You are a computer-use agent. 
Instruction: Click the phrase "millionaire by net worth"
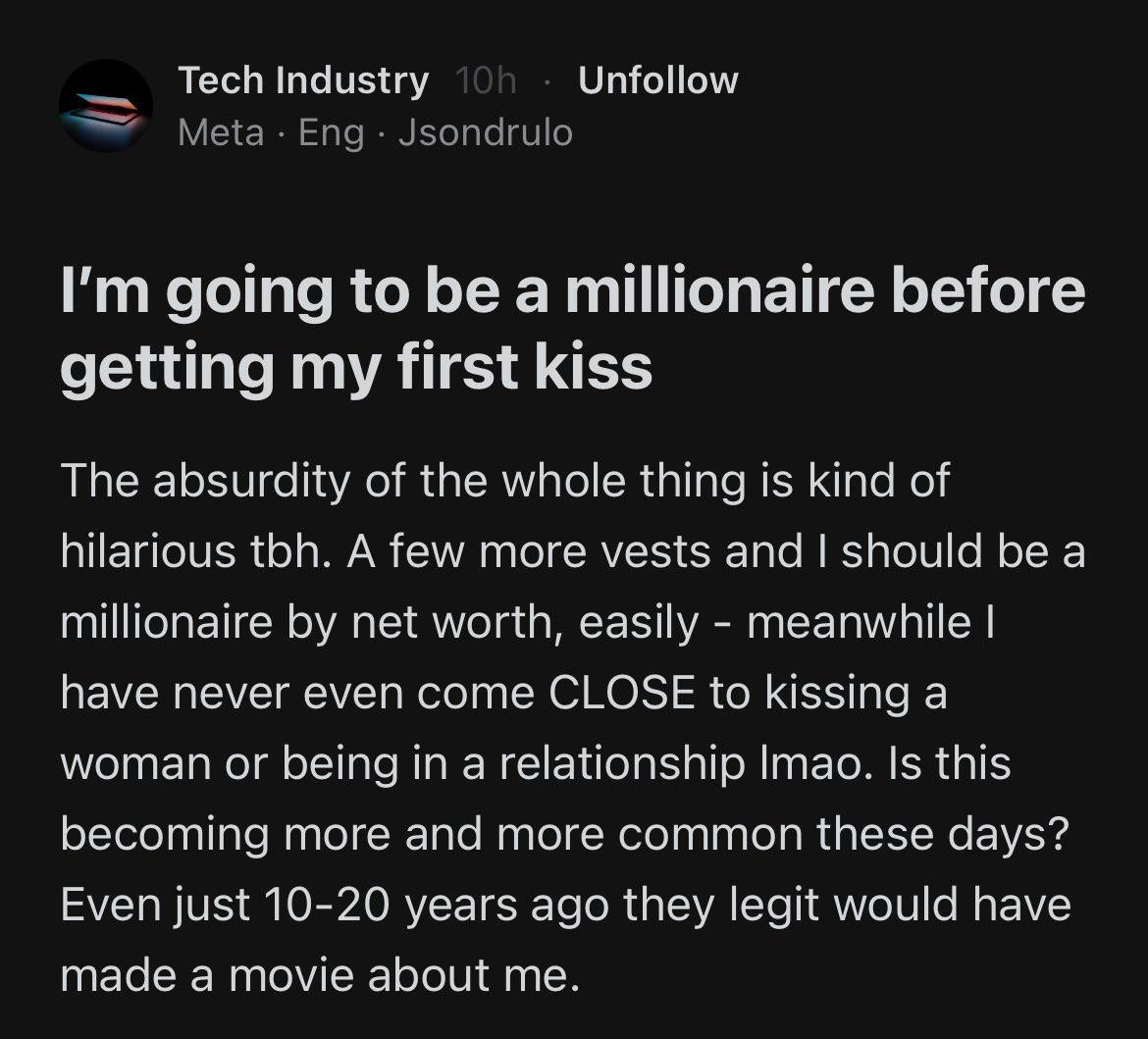tap(310, 623)
